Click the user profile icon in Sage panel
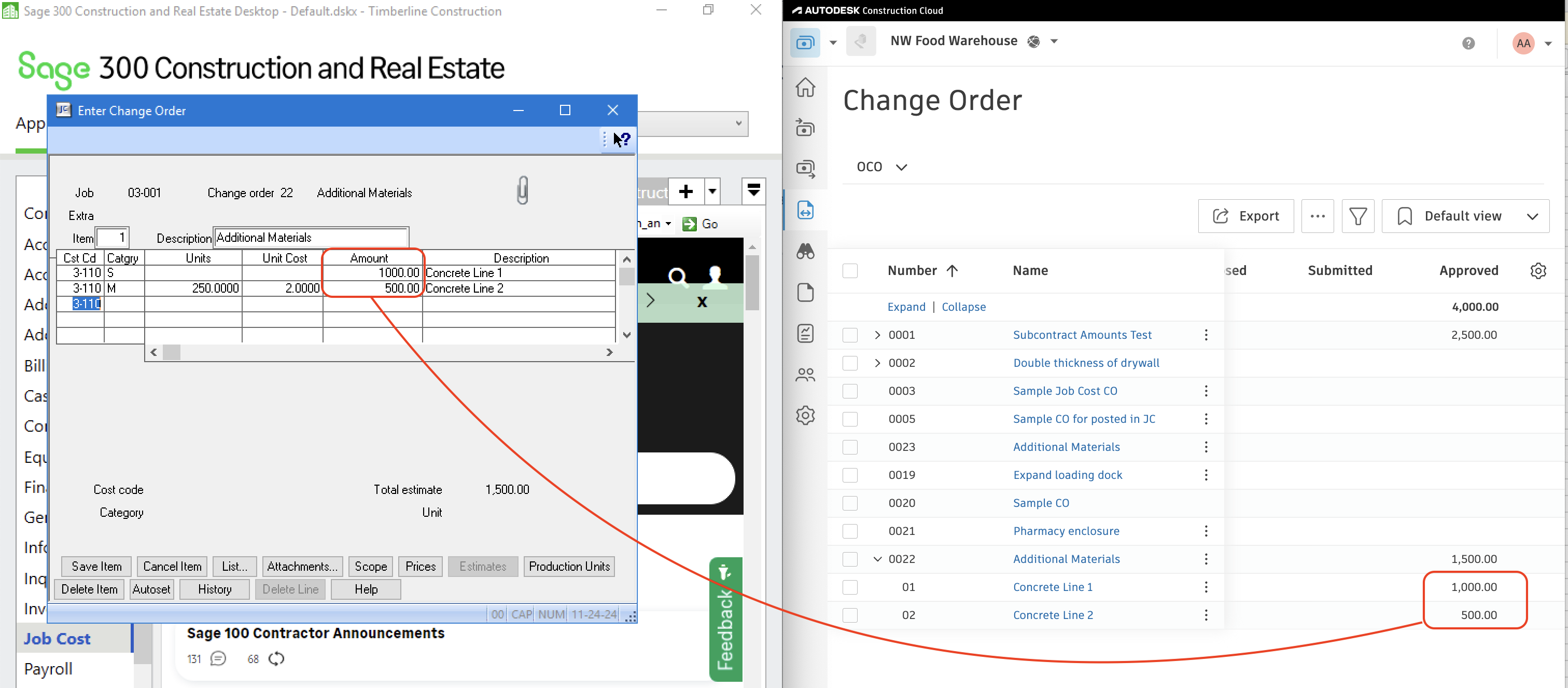The height and width of the screenshot is (688, 1568). pyautogui.click(x=715, y=277)
